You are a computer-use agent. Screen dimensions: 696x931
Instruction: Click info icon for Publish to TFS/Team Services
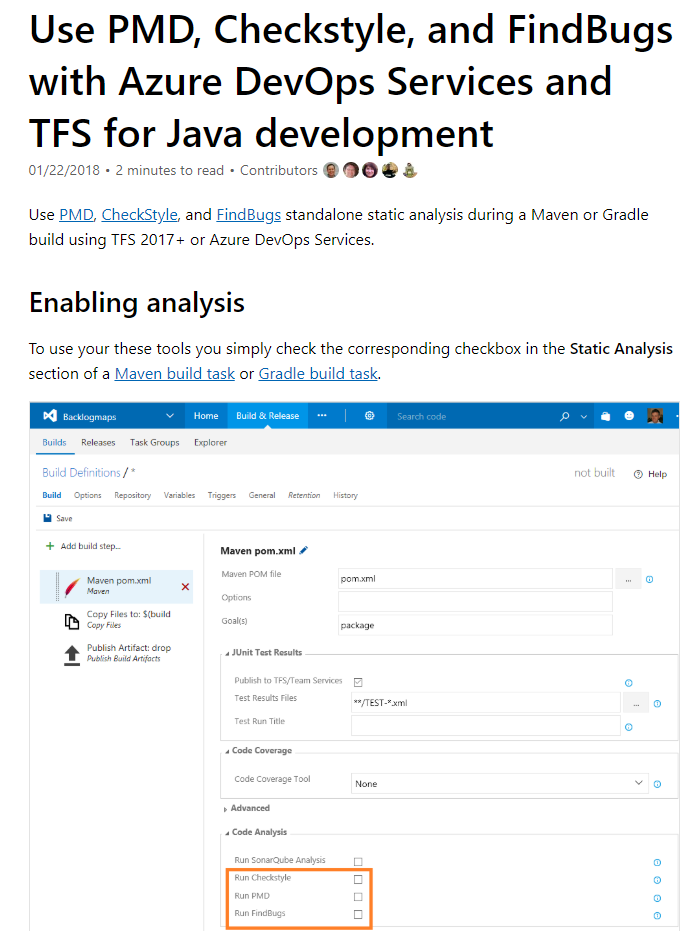tap(629, 683)
